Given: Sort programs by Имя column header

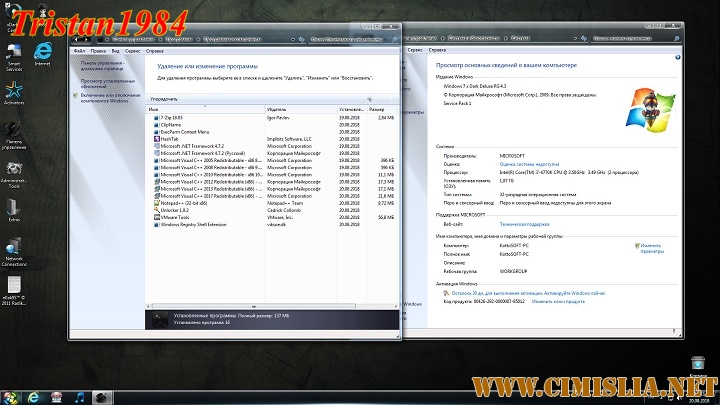Looking at the screenshot, I should coord(200,108).
